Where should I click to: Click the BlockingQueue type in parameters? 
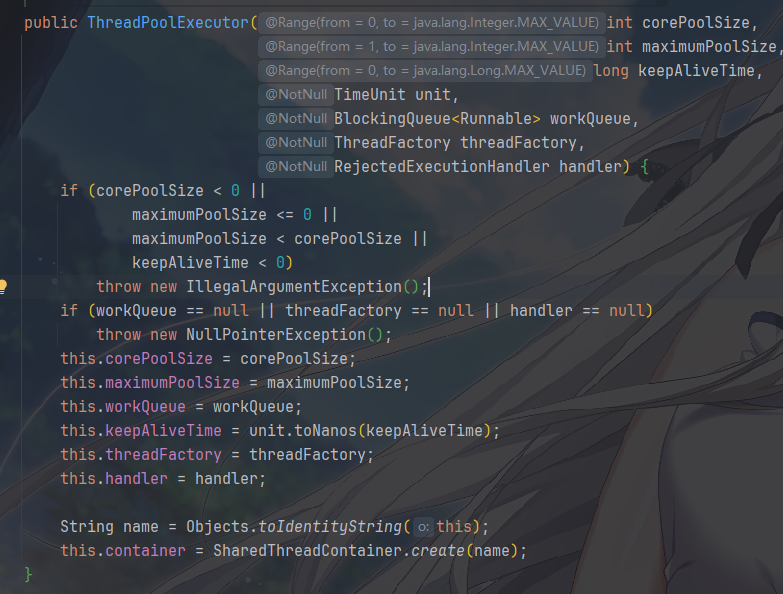392,118
